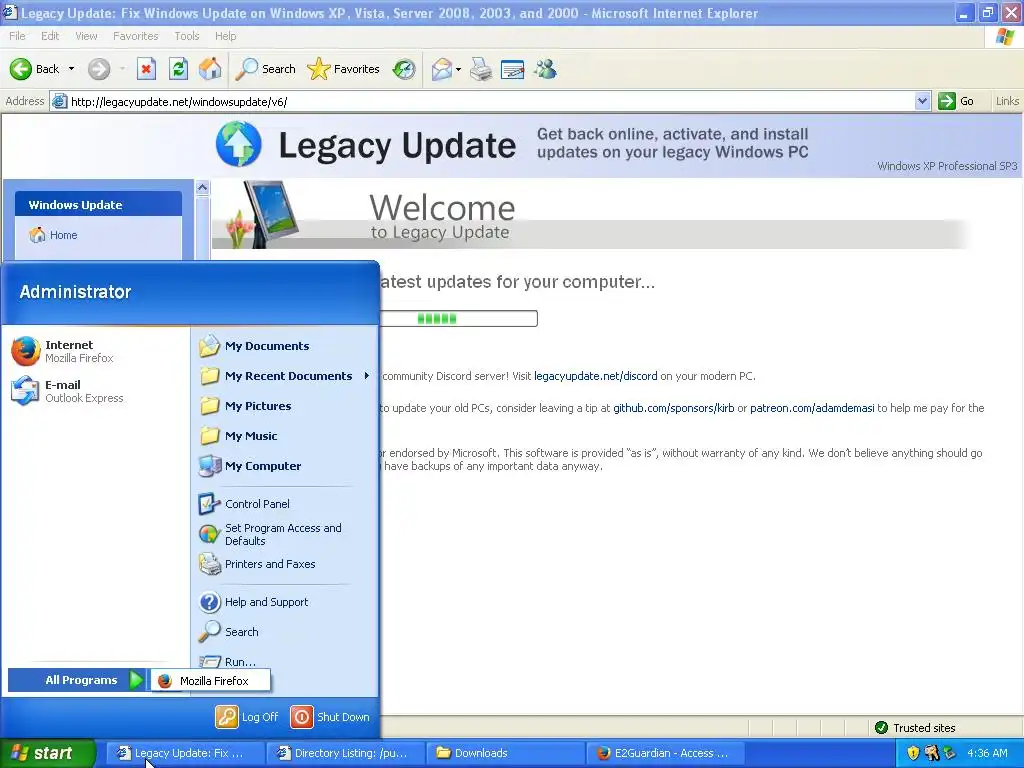The width and height of the screenshot is (1024, 768).
Task: Switch to Downloads folder taskbar button
Action: click(505, 753)
